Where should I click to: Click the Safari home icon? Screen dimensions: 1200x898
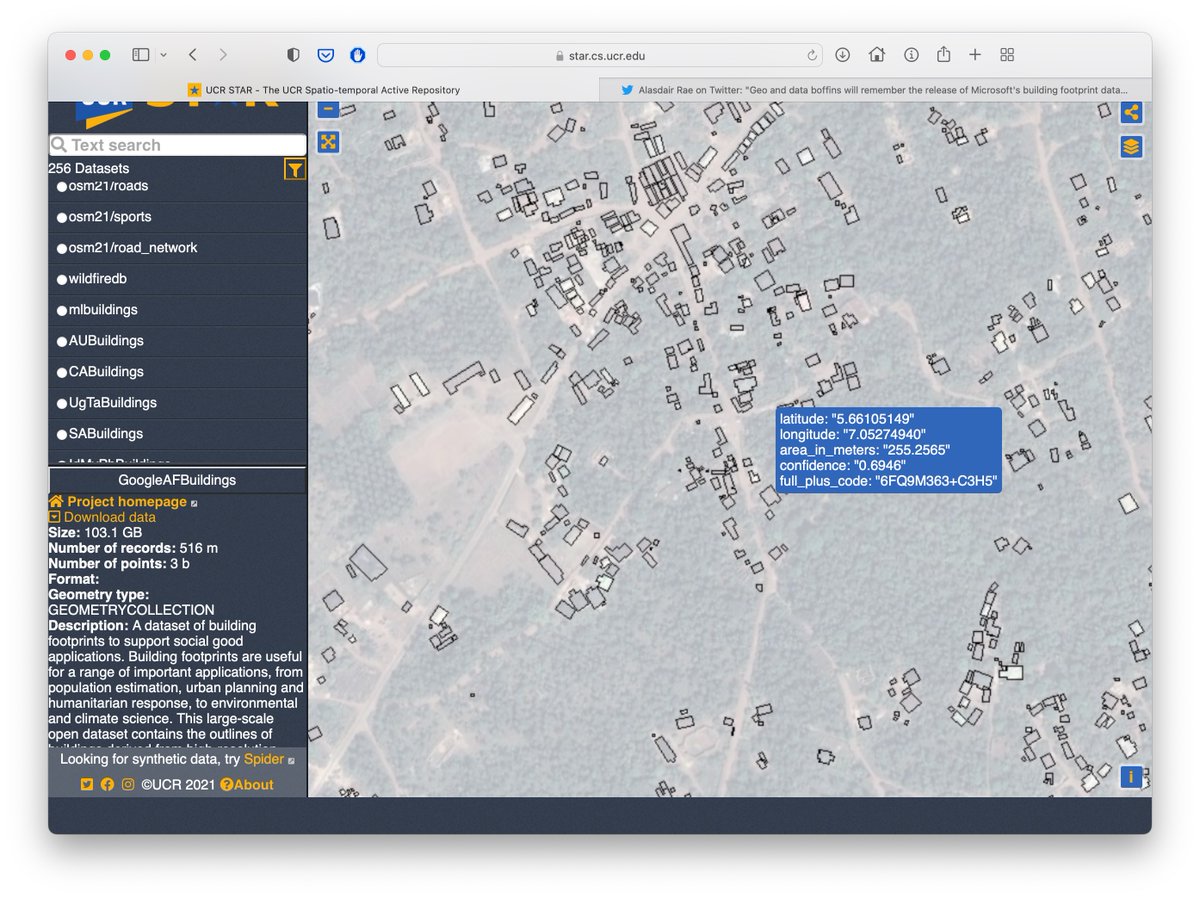click(x=877, y=55)
